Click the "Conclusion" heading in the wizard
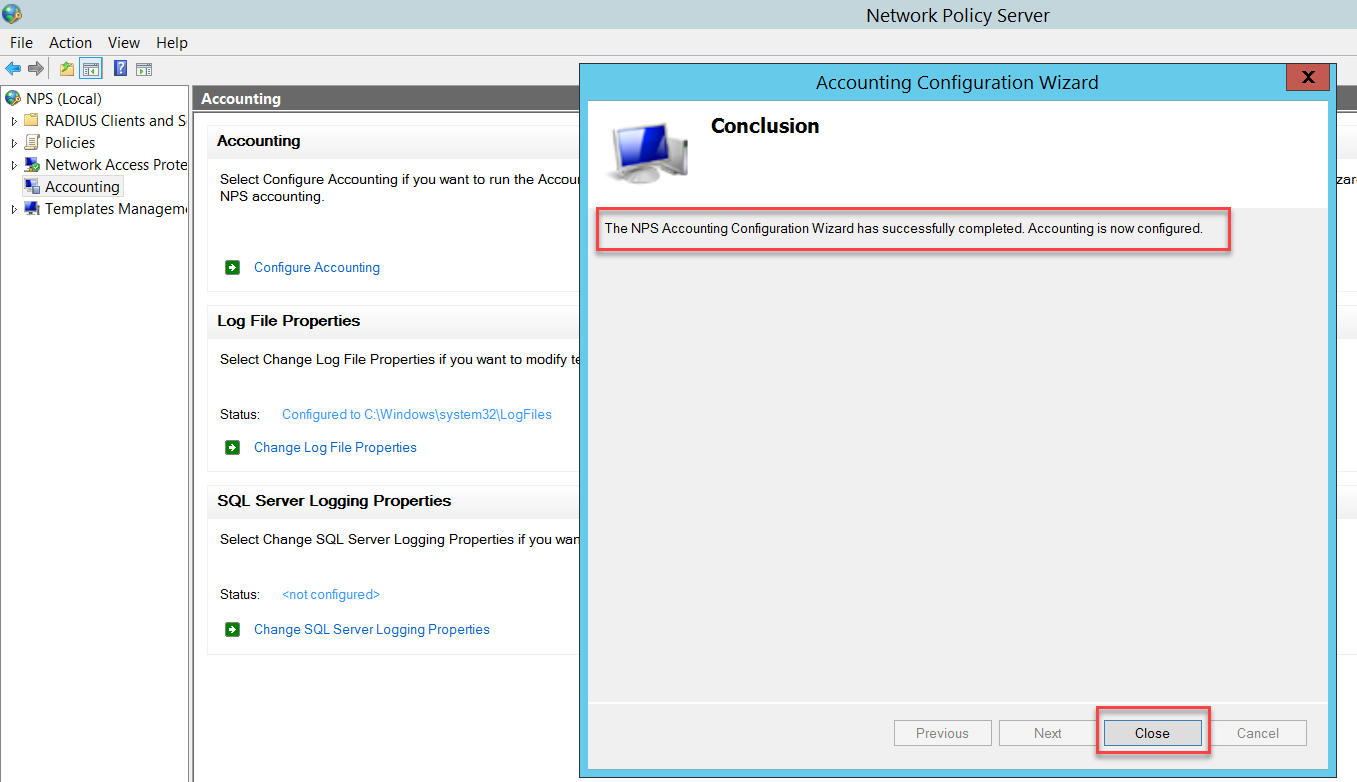Viewport: 1357px width, 782px height. (765, 126)
